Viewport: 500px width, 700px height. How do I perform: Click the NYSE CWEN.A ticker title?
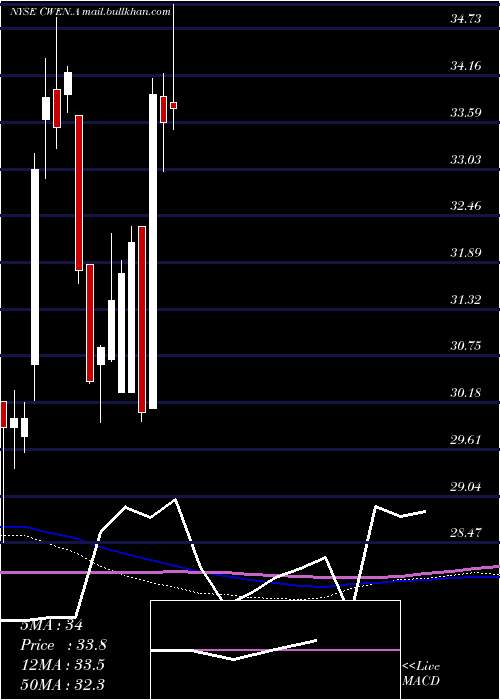pyautogui.click(x=45, y=12)
